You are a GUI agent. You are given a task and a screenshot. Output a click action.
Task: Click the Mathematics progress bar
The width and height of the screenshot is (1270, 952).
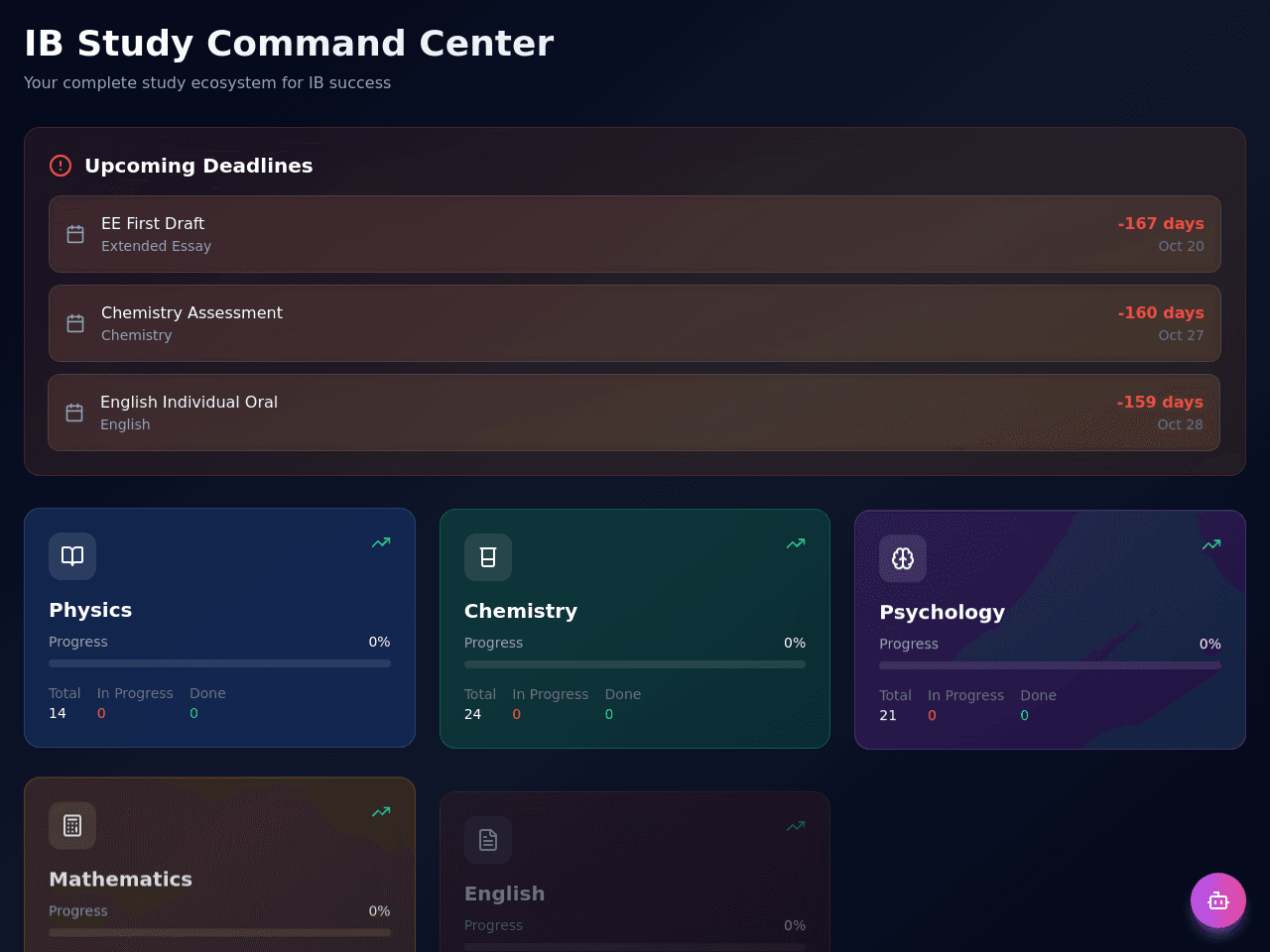tap(219, 932)
